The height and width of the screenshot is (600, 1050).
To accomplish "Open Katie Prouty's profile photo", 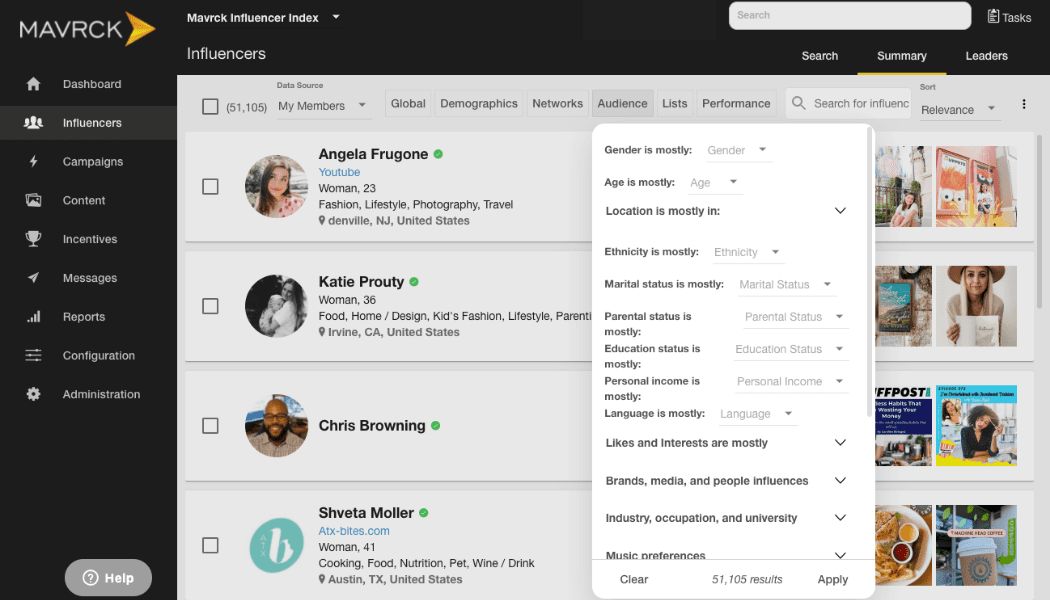I will point(277,306).
